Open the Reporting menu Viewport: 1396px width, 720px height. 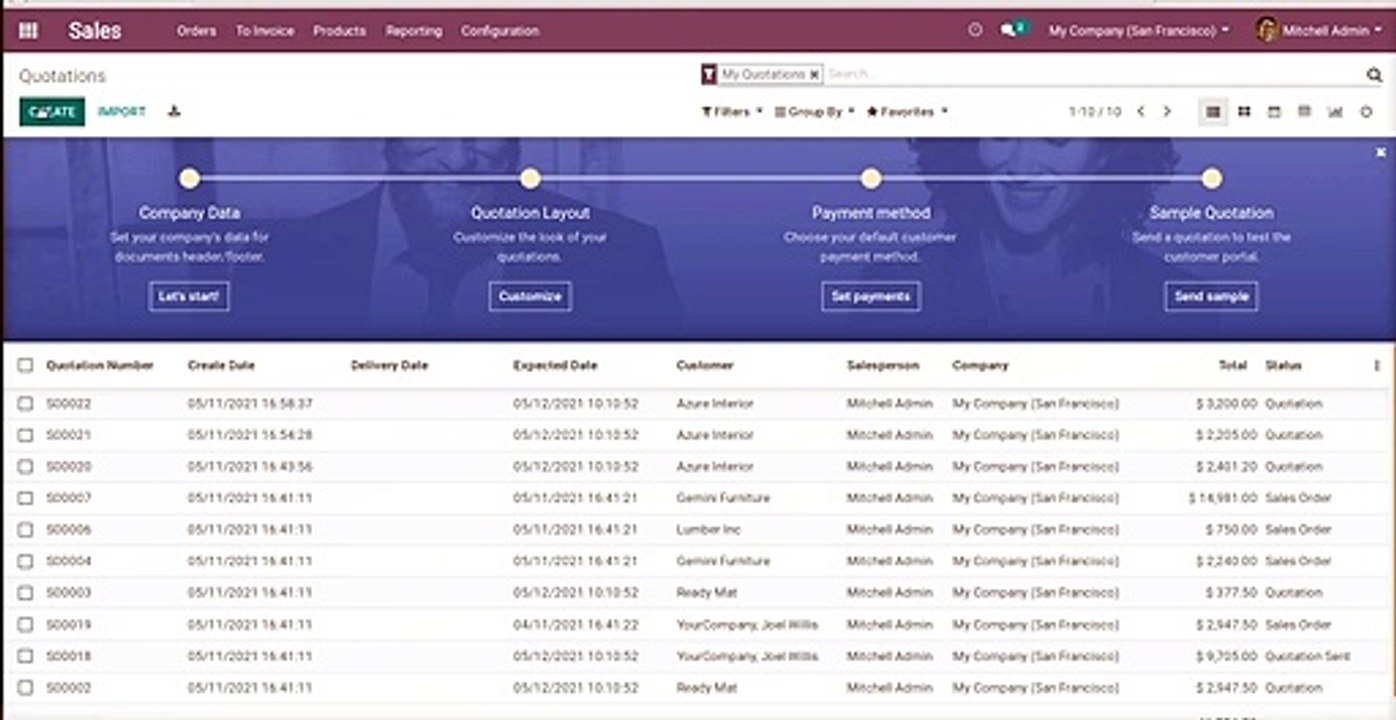point(414,31)
